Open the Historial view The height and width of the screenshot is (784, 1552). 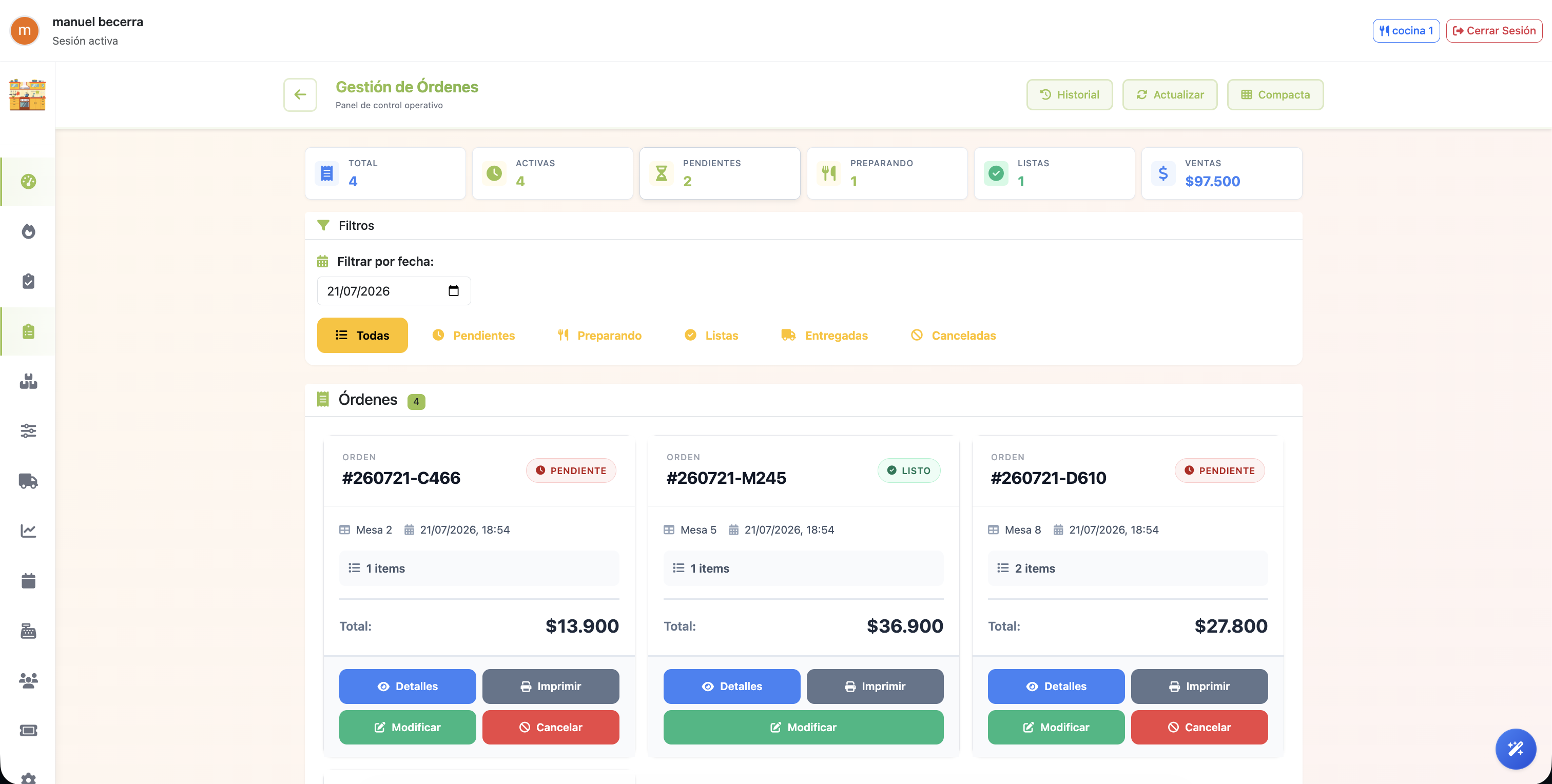click(x=1070, y=94)
